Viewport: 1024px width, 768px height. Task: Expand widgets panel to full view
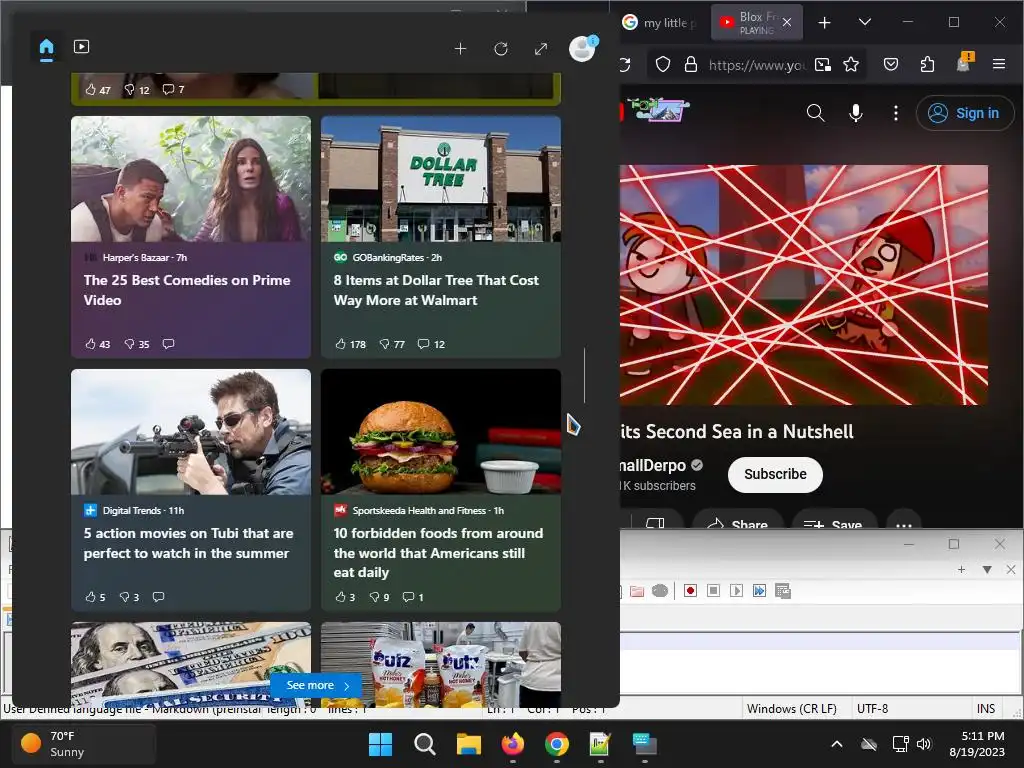[541, 49]
